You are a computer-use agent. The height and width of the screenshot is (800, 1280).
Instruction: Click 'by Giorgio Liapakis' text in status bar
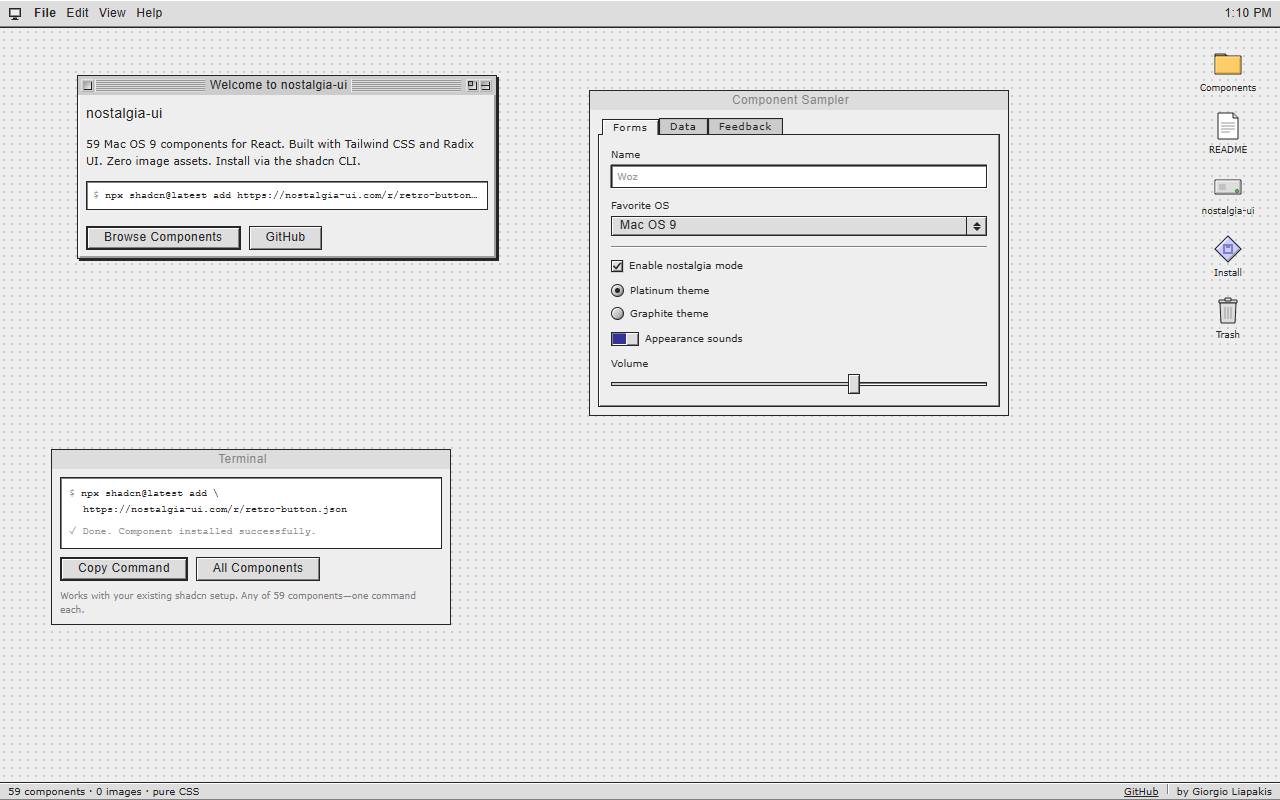tap(1224, 791)
